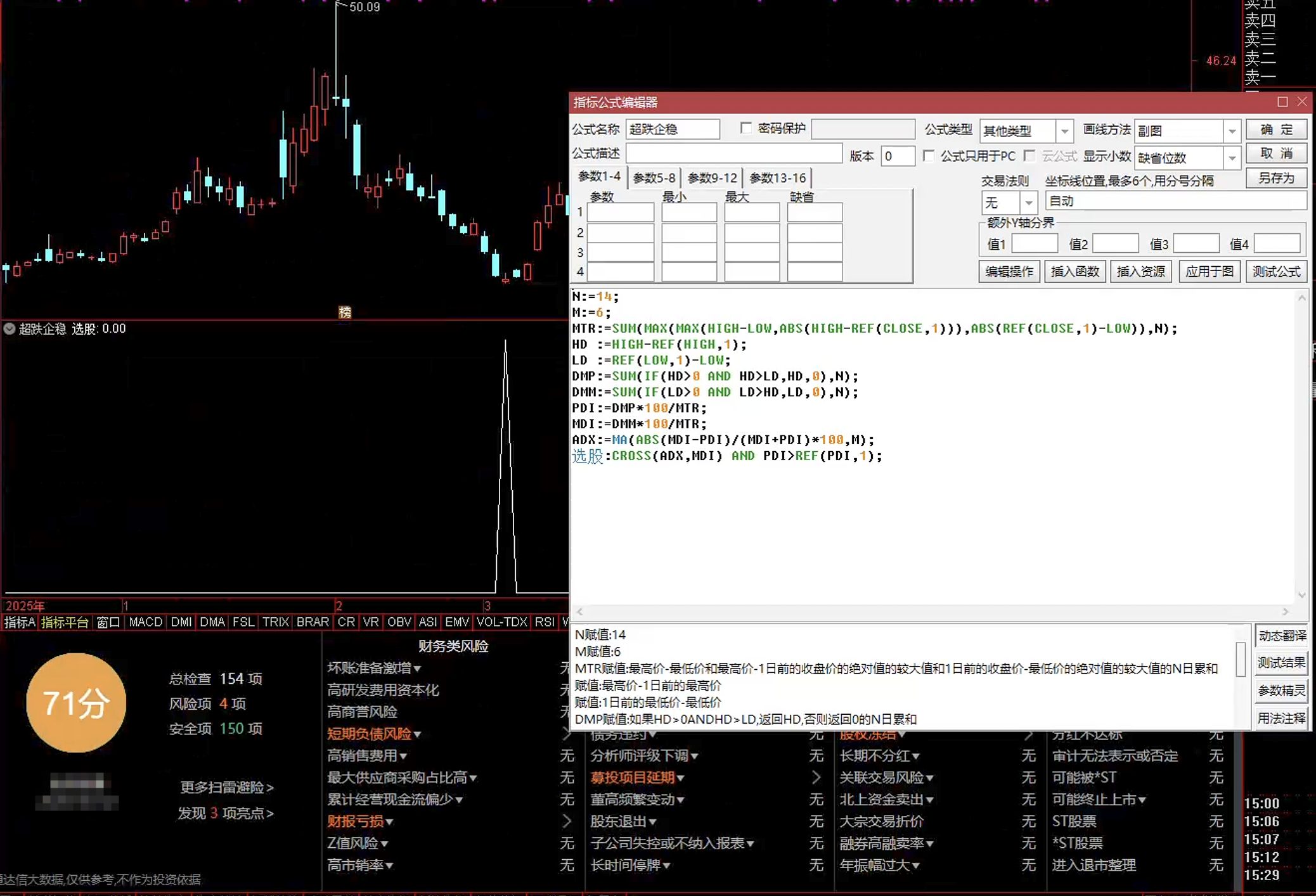Open 画线方法 dropdown
Viewport: 1316px width, 896px height.
1232,131
